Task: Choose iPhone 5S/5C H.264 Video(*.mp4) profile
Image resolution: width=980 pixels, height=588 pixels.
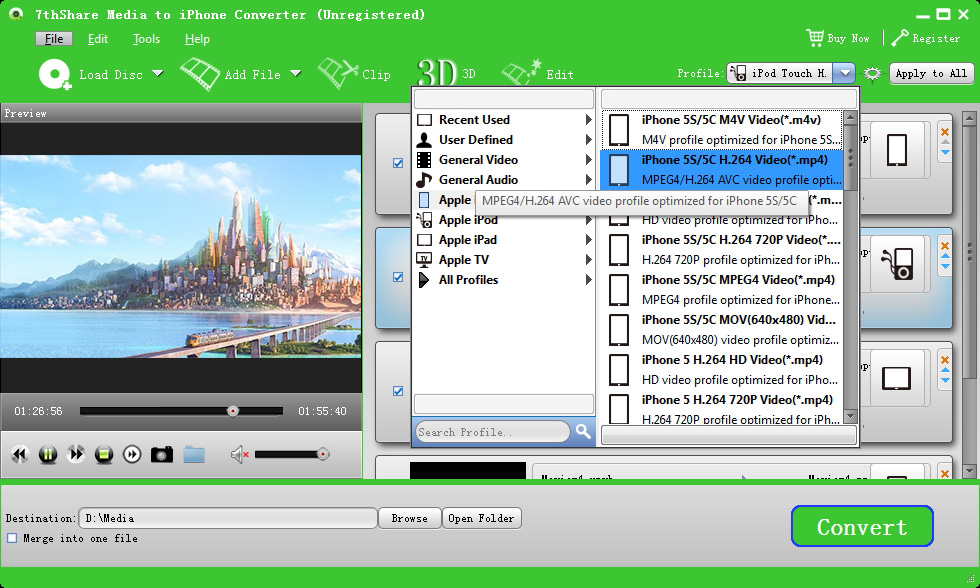Action: tap(722, 169)
